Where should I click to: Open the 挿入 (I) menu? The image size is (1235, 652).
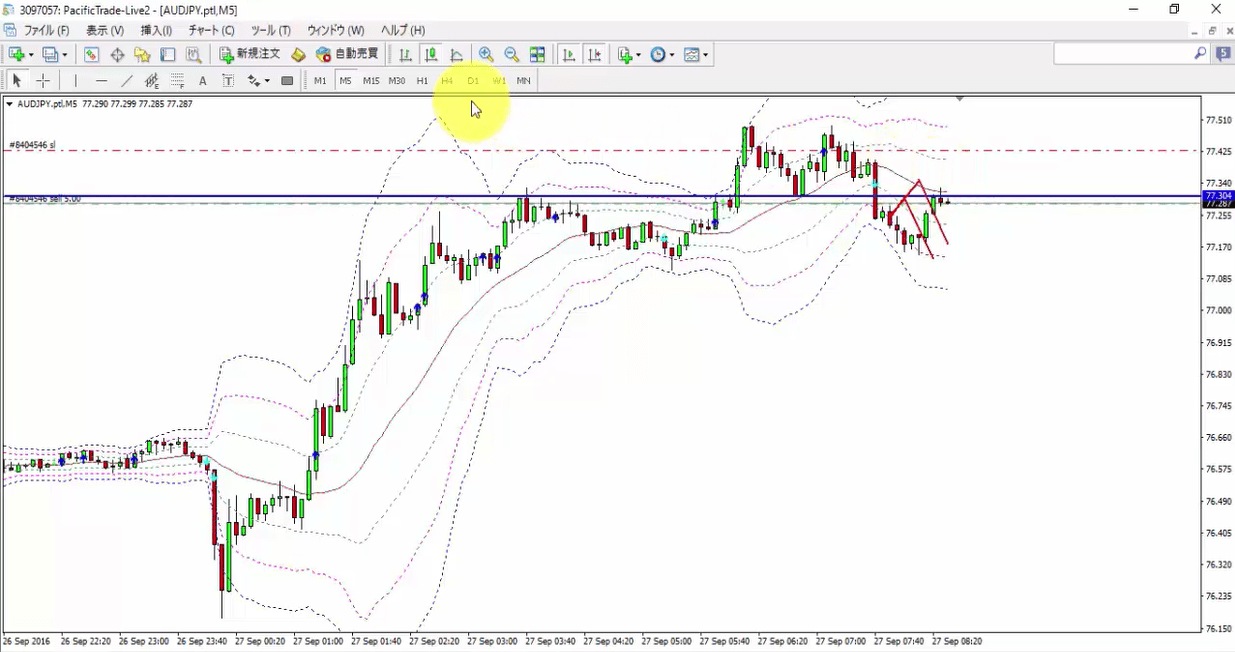(x=156, y=31)
